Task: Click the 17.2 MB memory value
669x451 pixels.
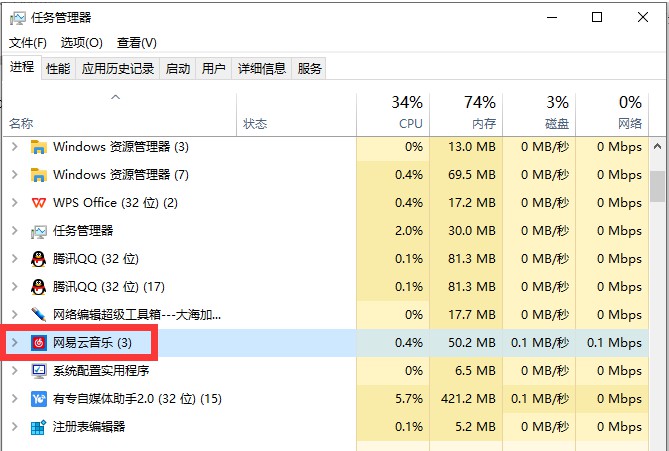Action: point(472,203)
